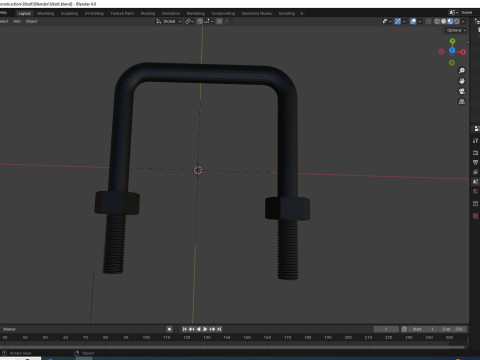
Task: Open the gizmo options dropdown arrow
Action: click(404, 21)
